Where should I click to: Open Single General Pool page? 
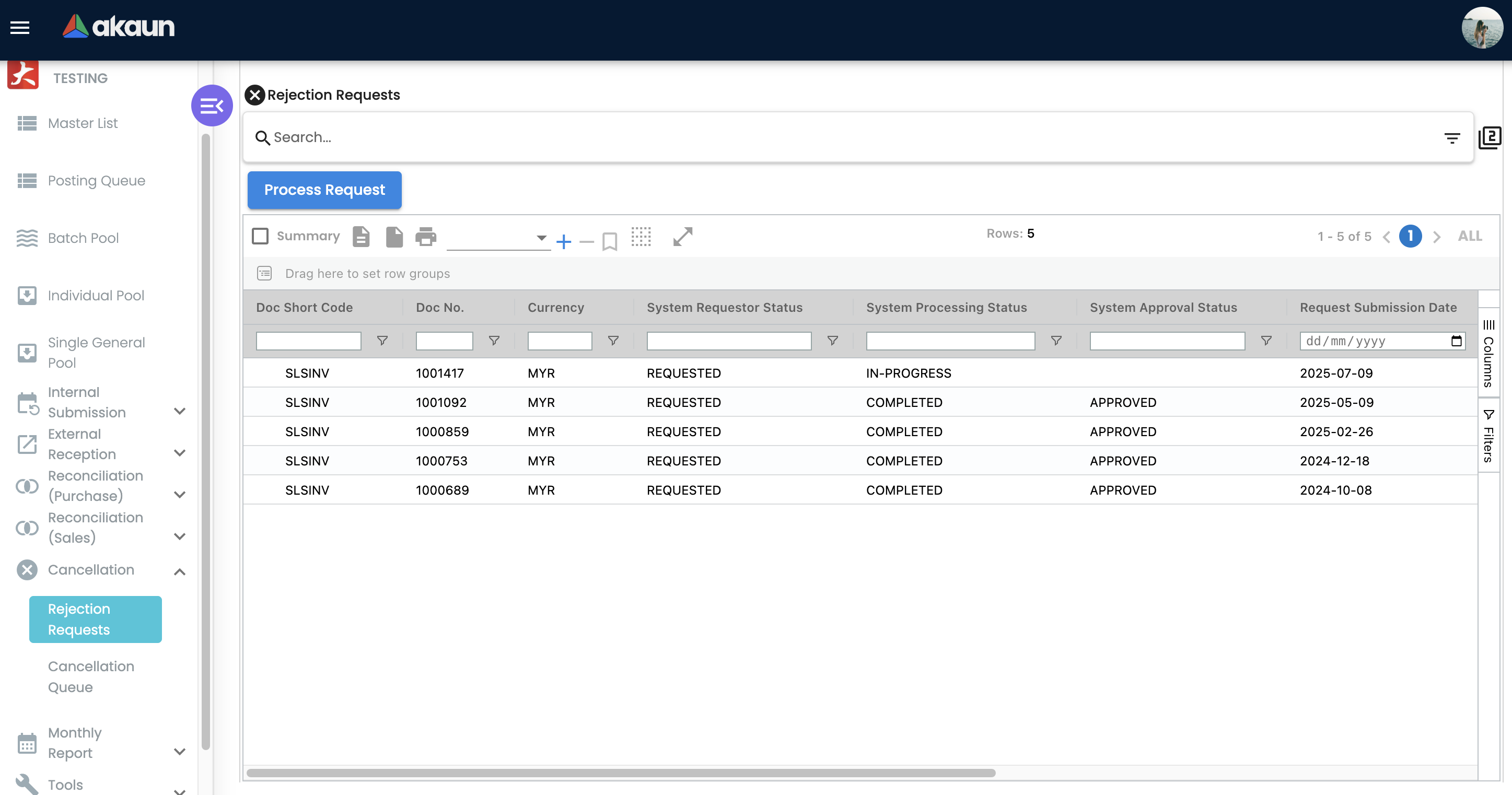(x=96, y=353)
